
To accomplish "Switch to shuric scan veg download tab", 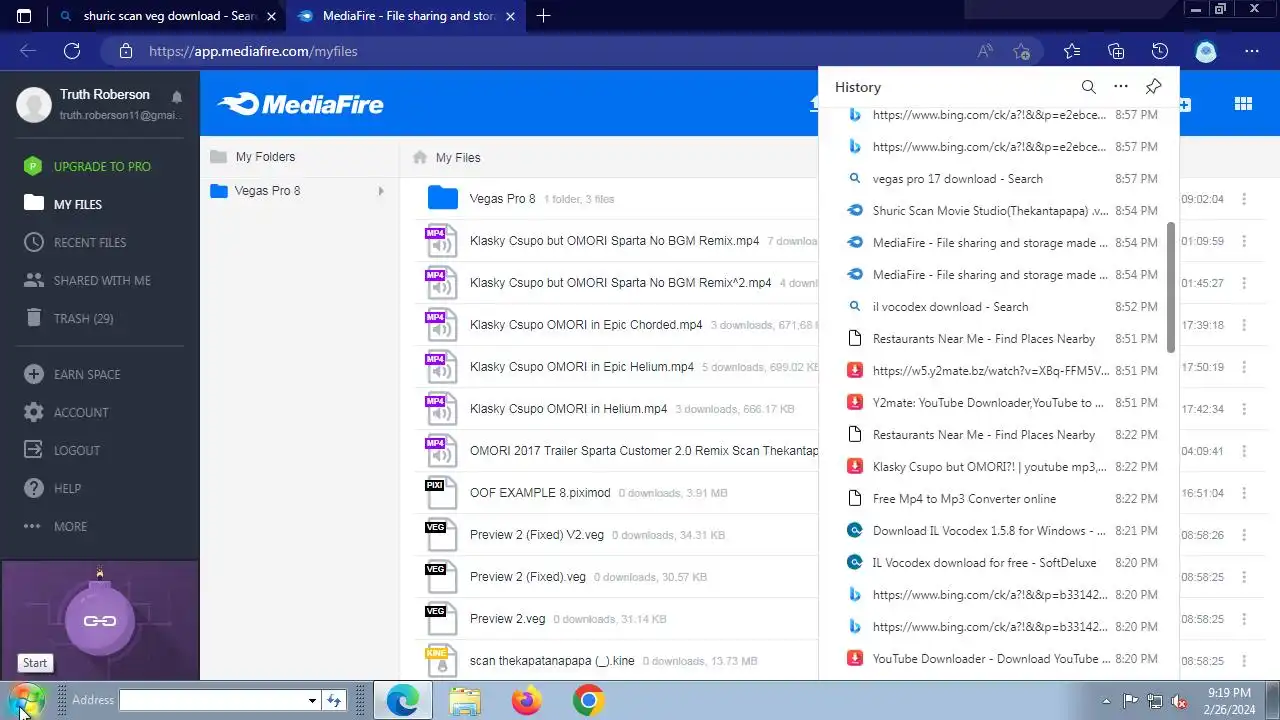I will point(170,16).
